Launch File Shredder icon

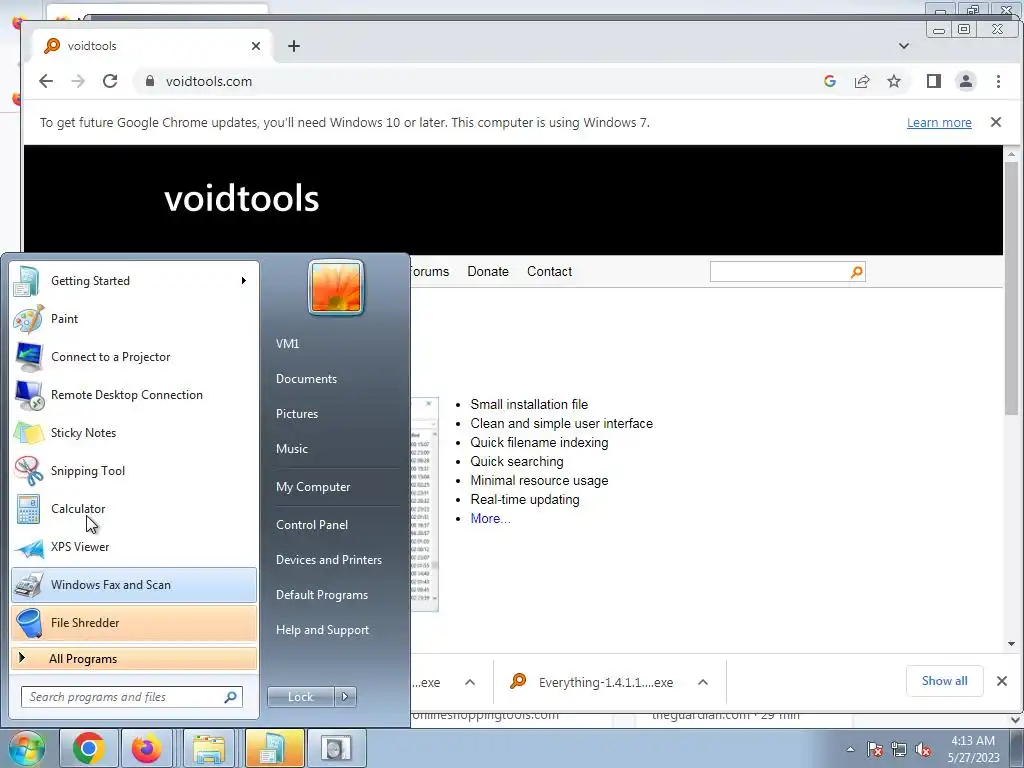(28, 623)
